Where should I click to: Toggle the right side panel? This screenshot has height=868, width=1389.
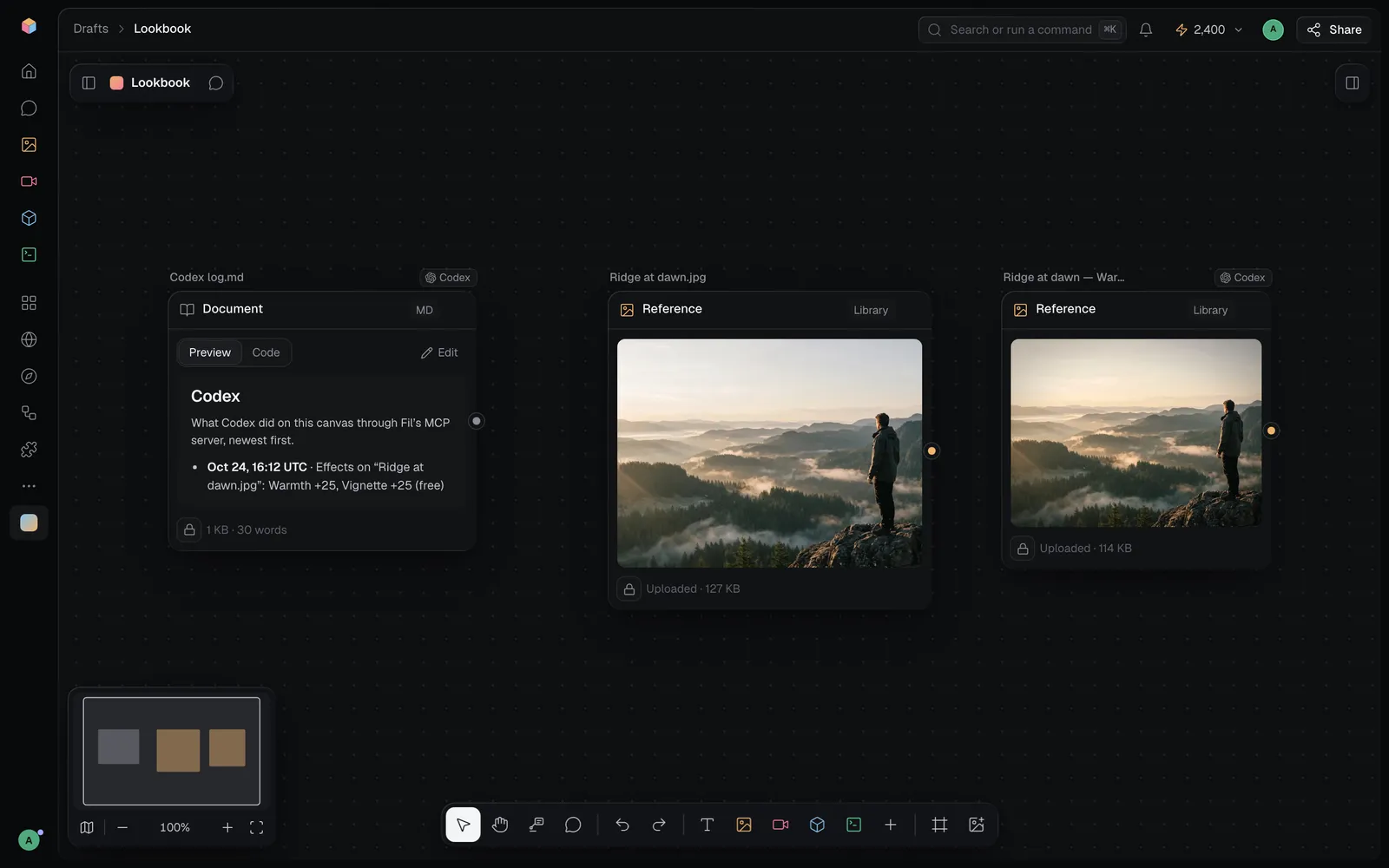(1352, 82)
